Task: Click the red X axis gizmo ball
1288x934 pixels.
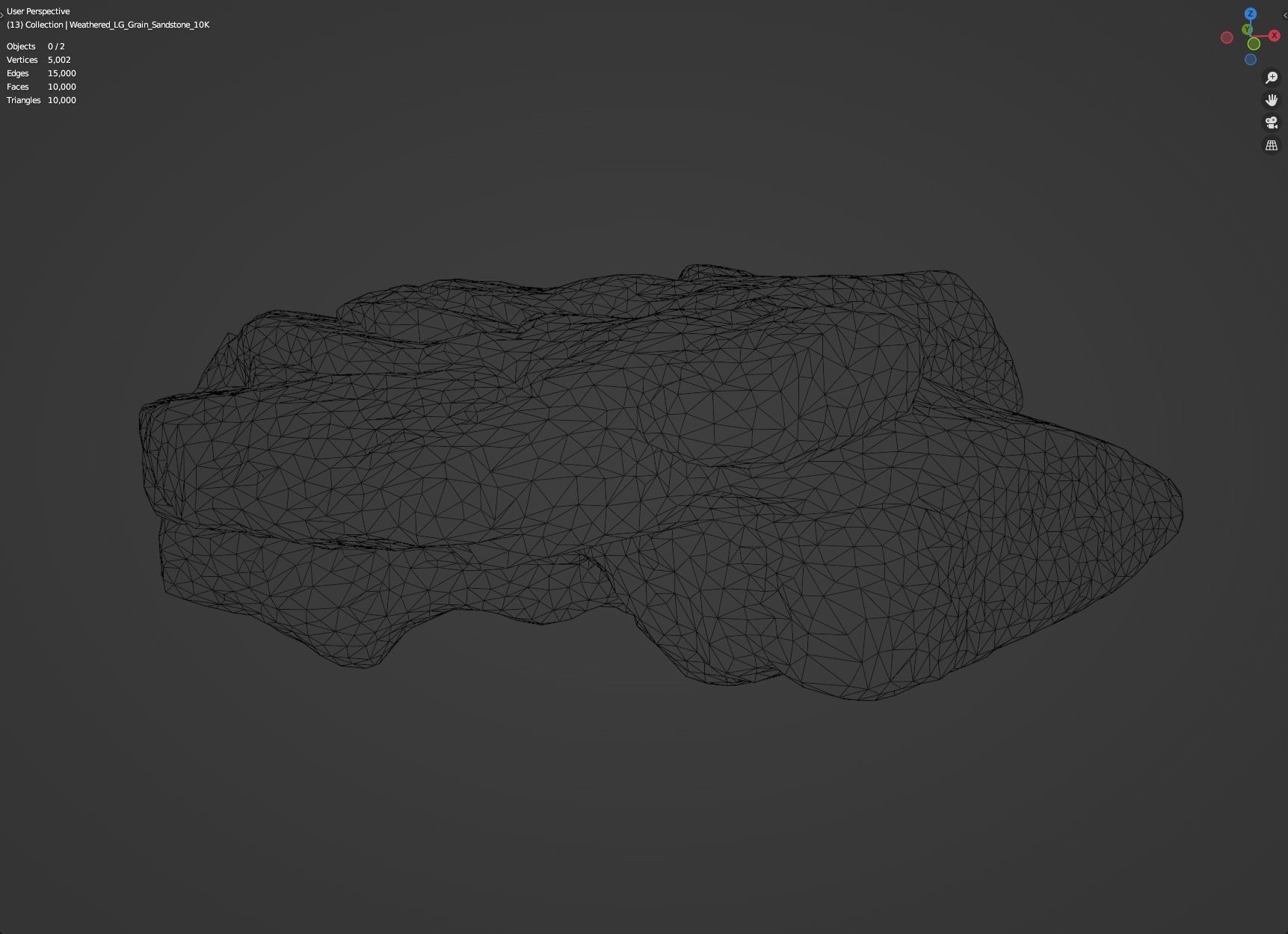Action: (1275, 35)
